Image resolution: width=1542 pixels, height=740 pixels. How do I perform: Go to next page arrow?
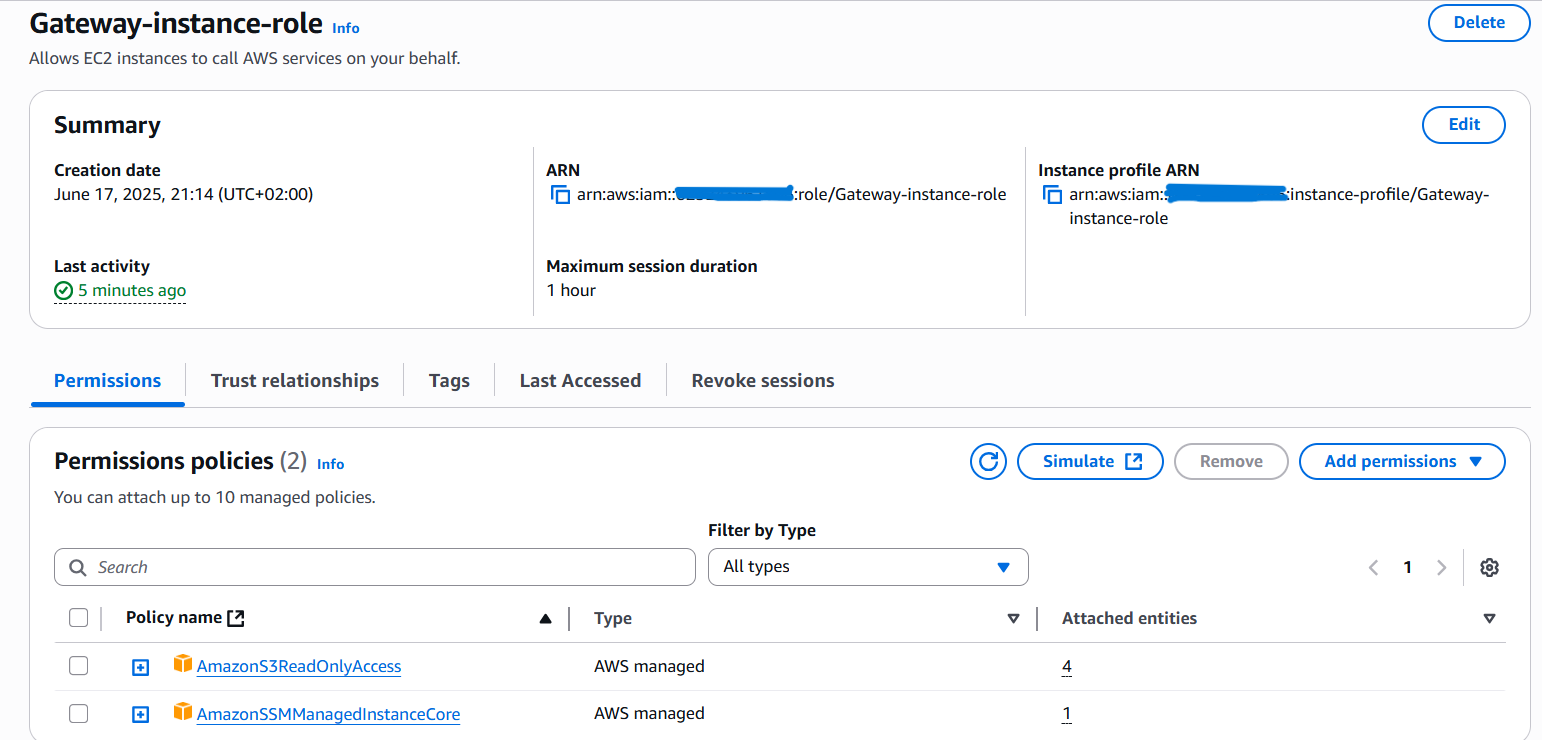pos(1441,567)
